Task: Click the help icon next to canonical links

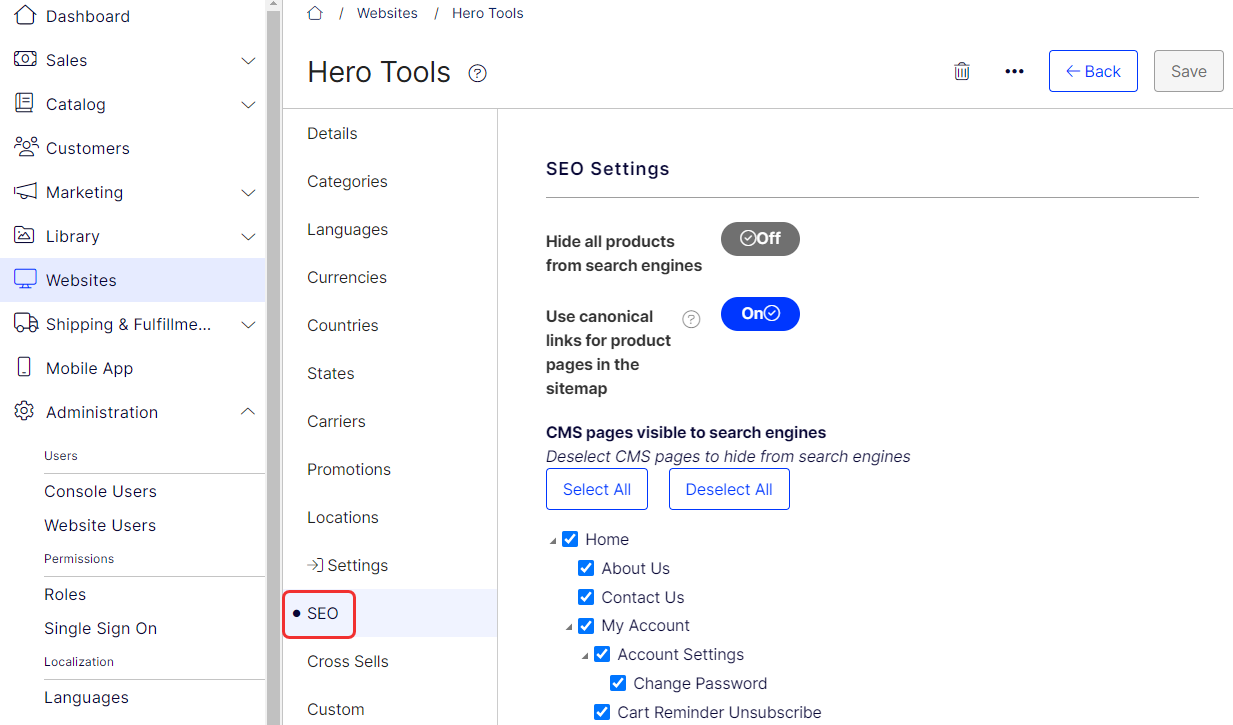Action: click(691, 319)
